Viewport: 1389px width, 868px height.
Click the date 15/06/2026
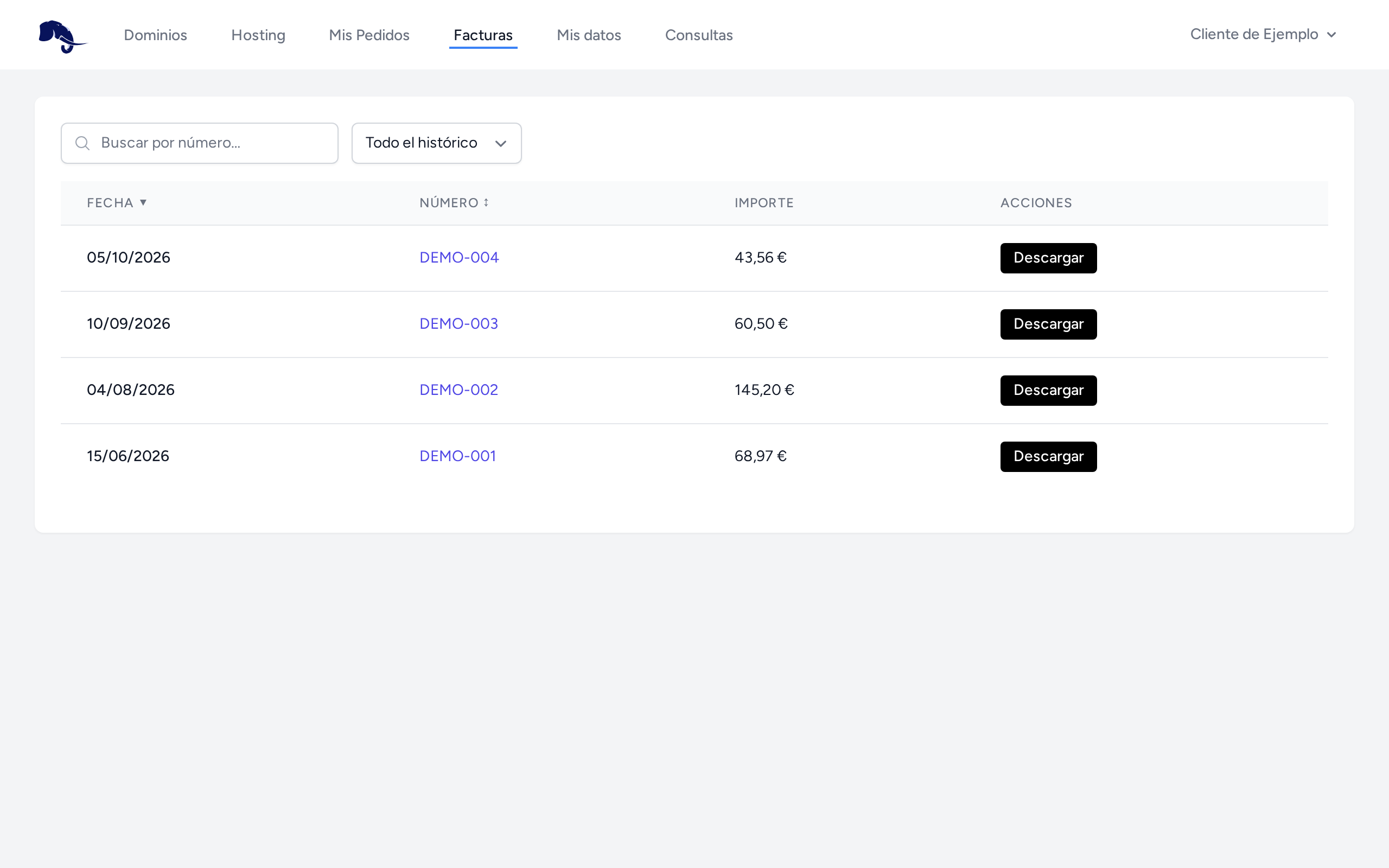click(x=128, y=456)
